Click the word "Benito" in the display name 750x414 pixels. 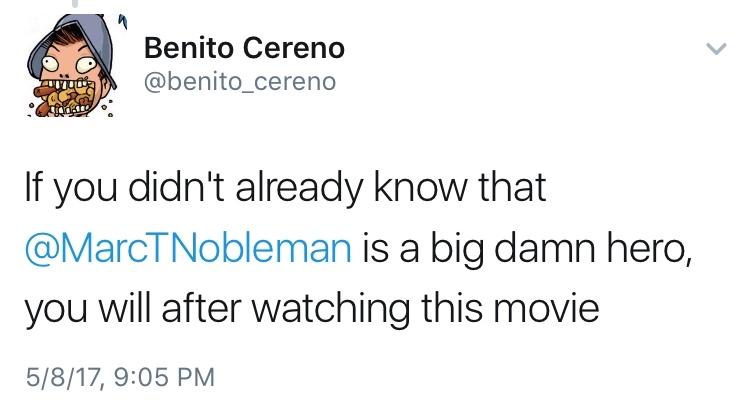pos(183,46)
